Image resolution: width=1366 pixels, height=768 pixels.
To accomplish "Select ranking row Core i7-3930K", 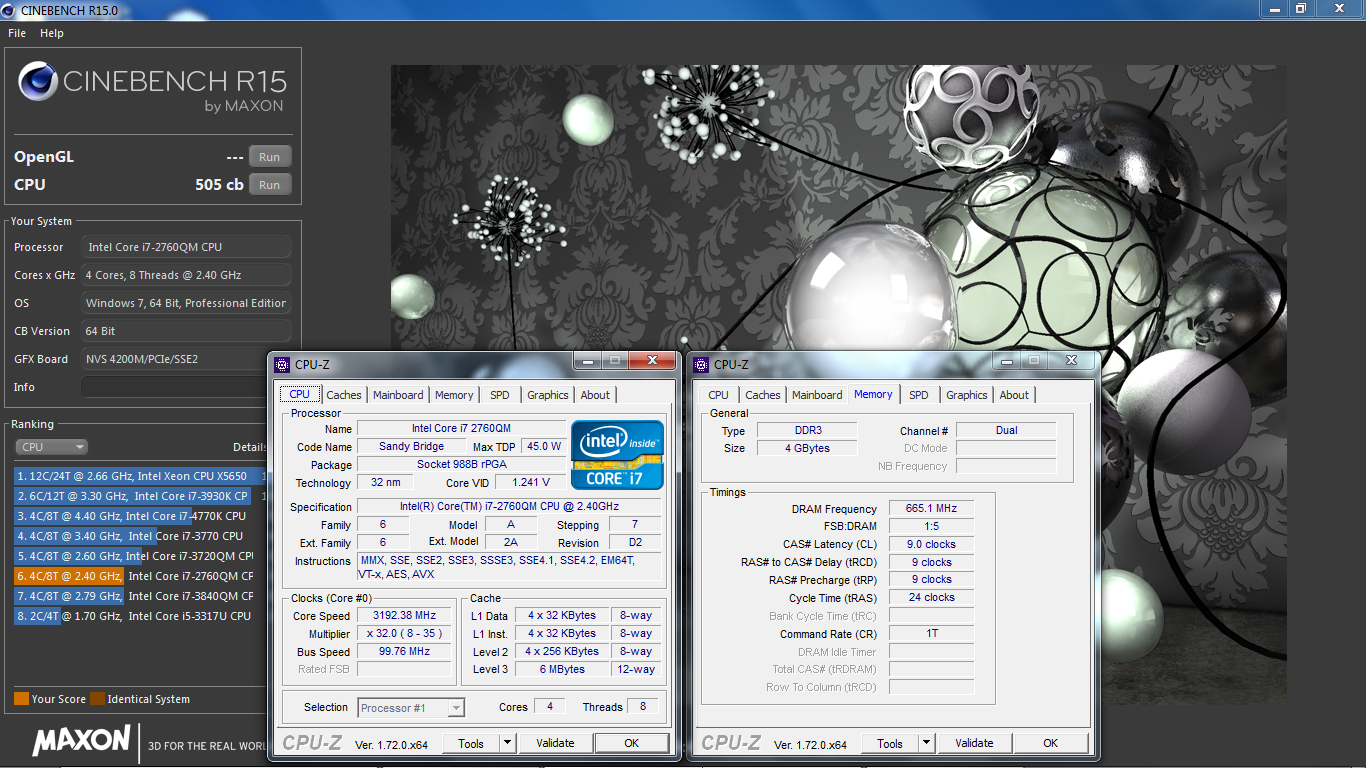I will point(140,496).
